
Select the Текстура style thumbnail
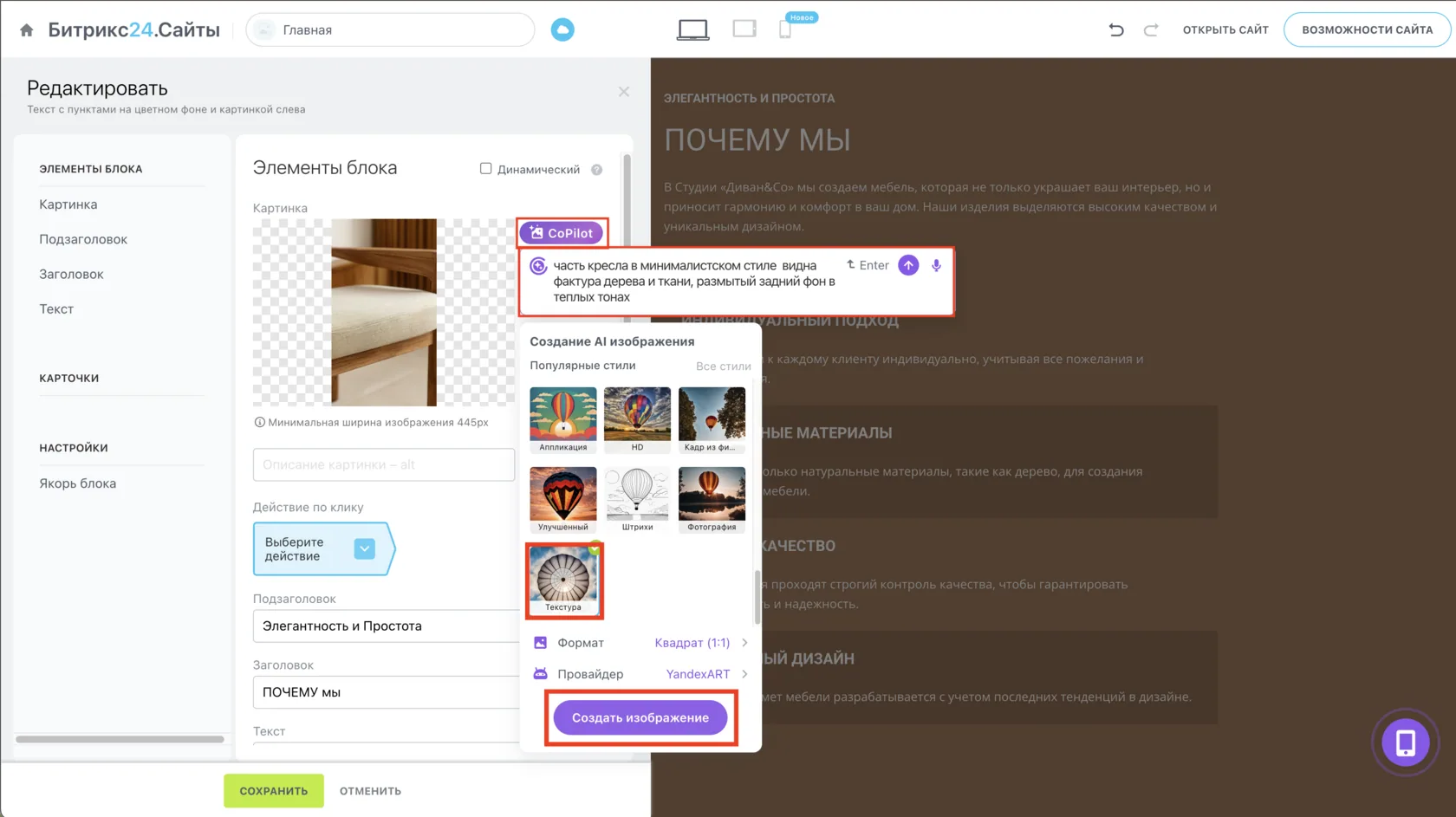pos(563,579)
